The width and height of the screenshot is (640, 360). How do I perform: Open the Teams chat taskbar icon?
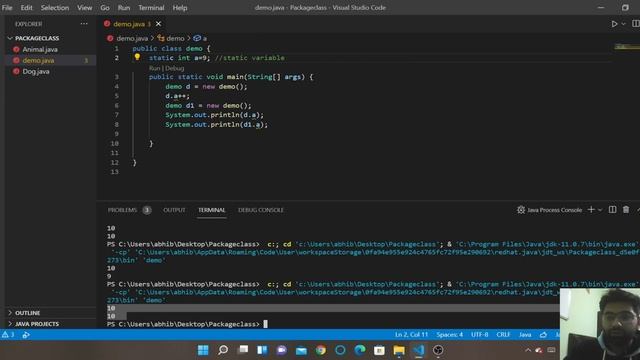pos(281,350)
